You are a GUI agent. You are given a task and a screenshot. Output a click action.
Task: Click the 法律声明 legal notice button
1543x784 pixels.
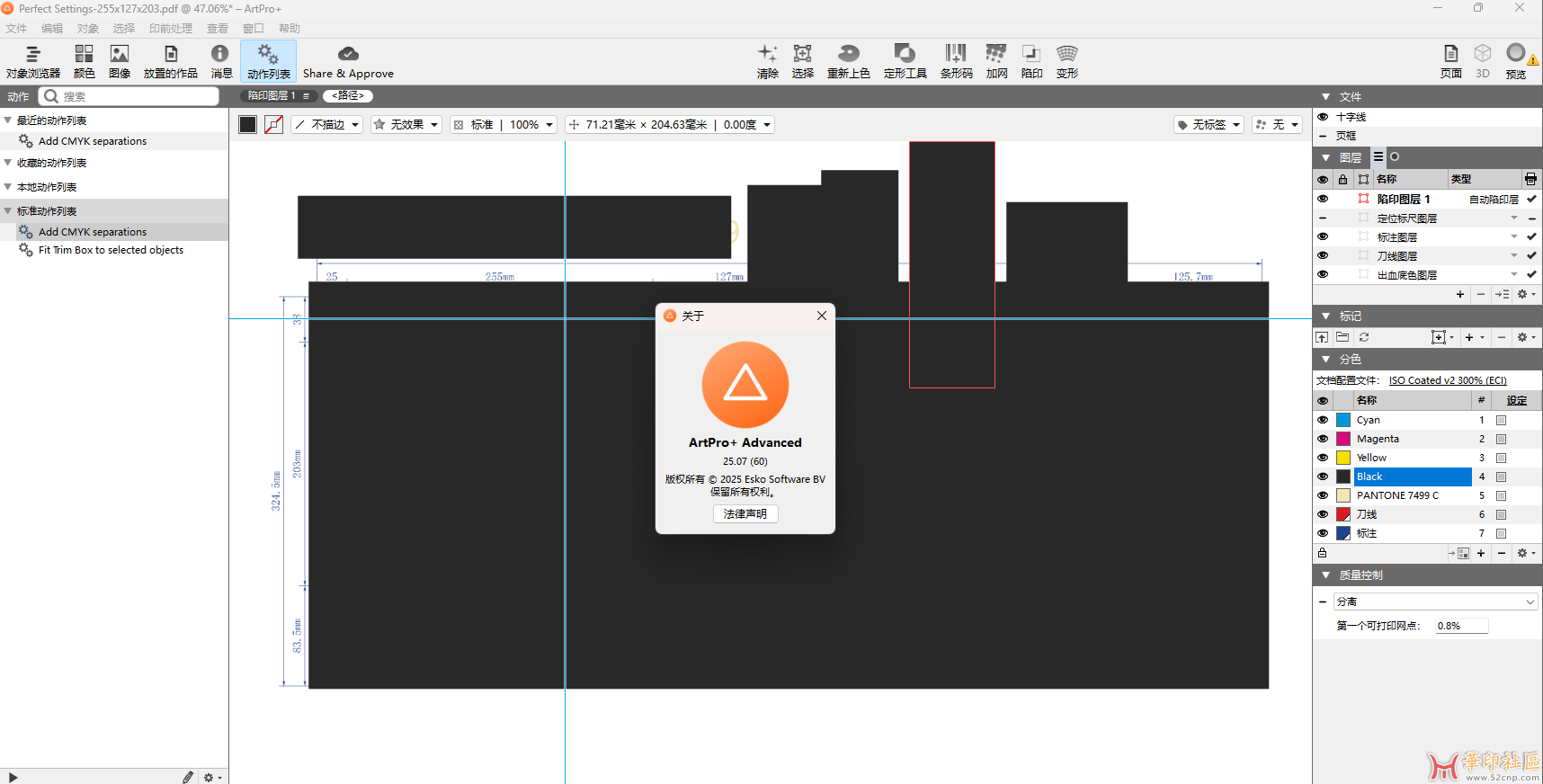point(745,513)
